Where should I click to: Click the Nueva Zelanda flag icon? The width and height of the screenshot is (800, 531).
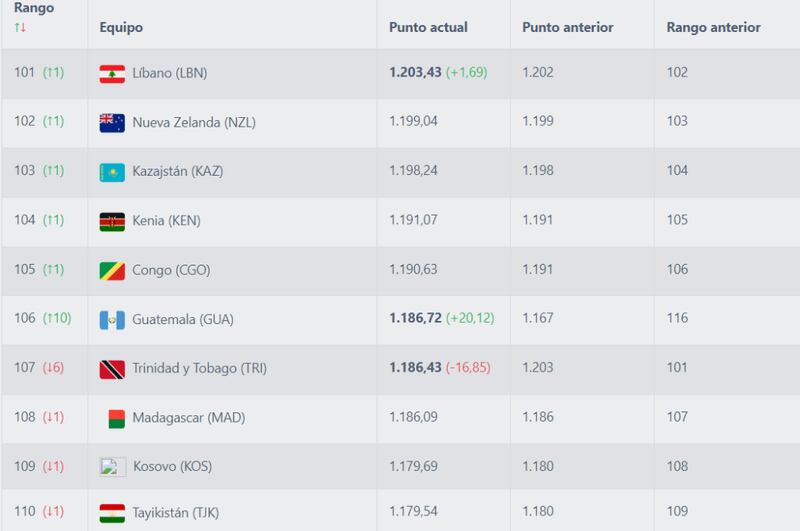112,123
